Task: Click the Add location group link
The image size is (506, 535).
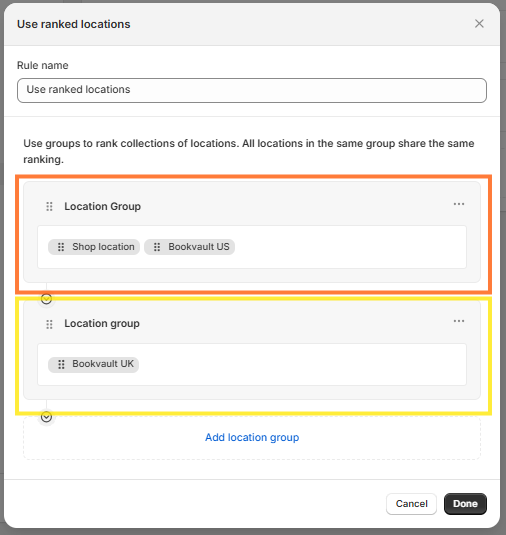Action: 252,437
